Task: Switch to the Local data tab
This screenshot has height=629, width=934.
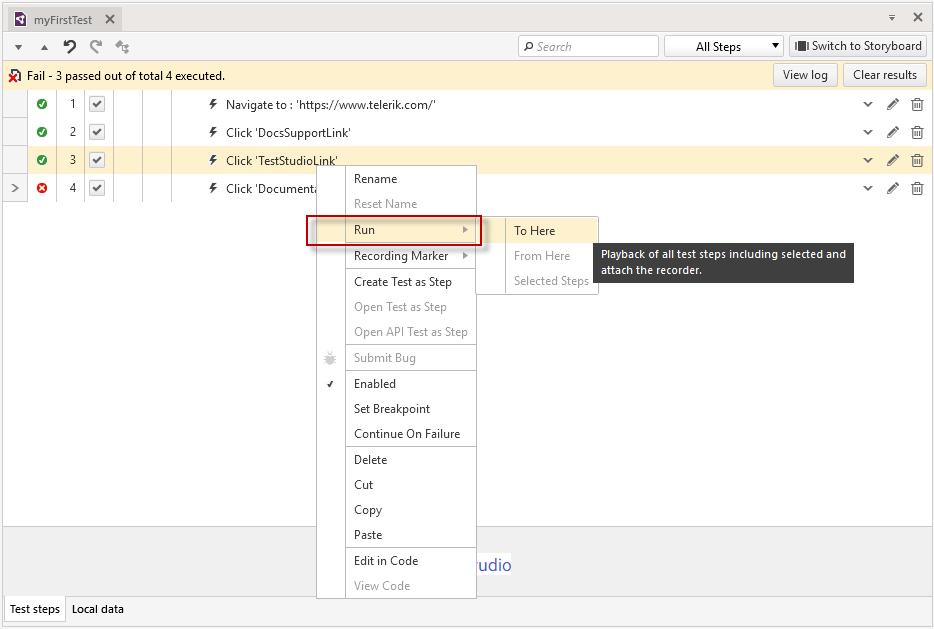Action: click(x=98, y=609)
